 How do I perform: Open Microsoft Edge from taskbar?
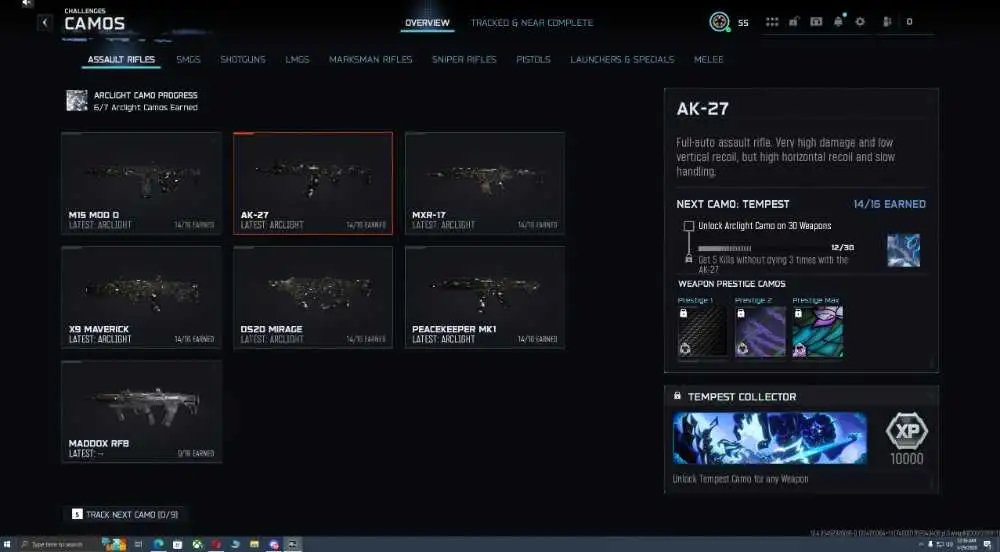pyautogui.click(x=158, y=544)
